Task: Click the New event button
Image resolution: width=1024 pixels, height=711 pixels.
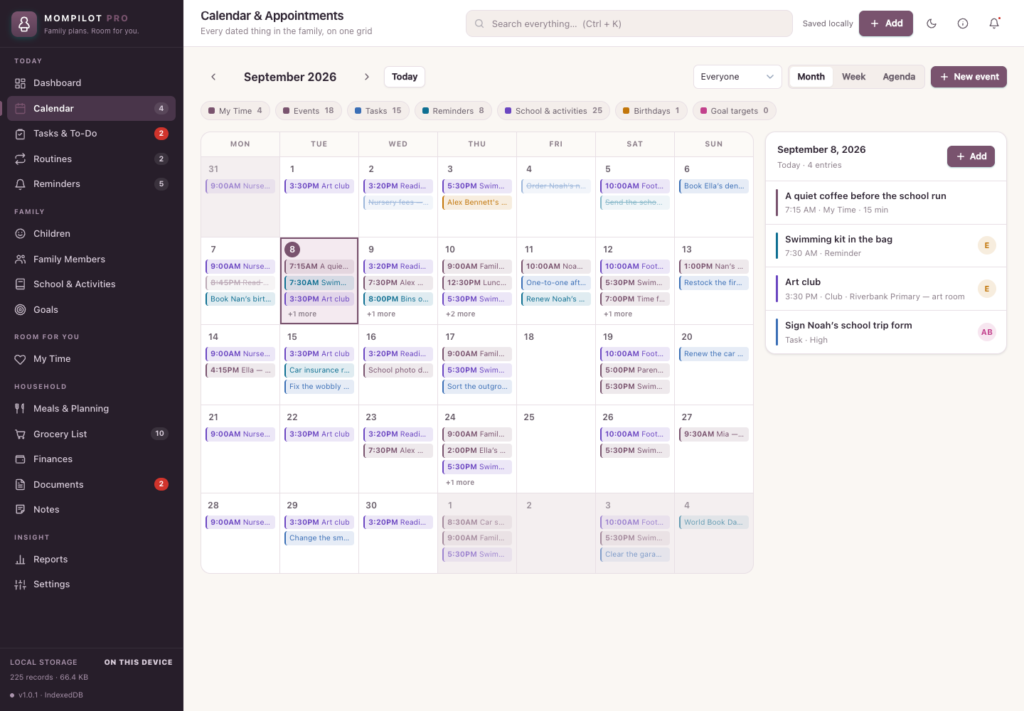Action: tap(968, 77)
